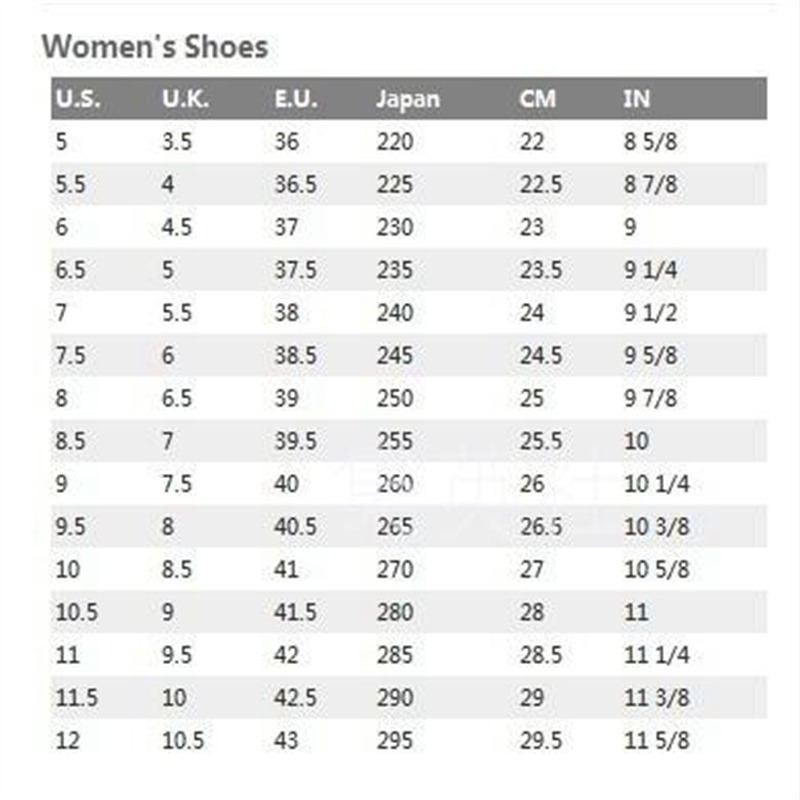800x800 pixels.
Task: Click the CM column header
Action: (537, 98)
